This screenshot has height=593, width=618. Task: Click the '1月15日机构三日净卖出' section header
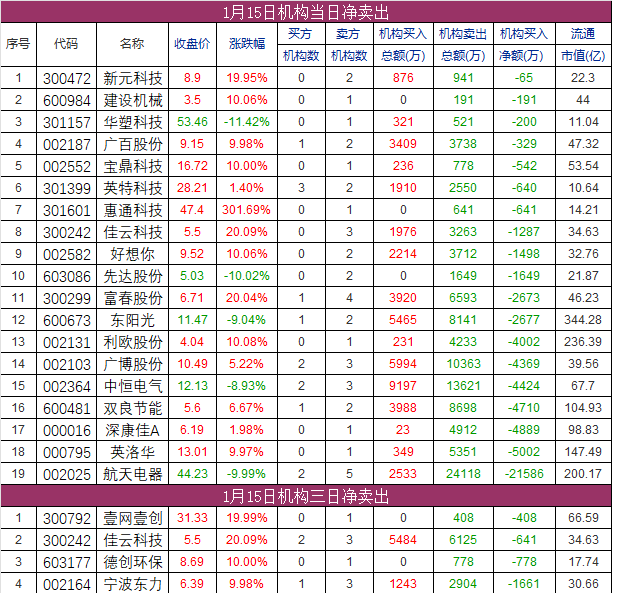click(306, 496)
